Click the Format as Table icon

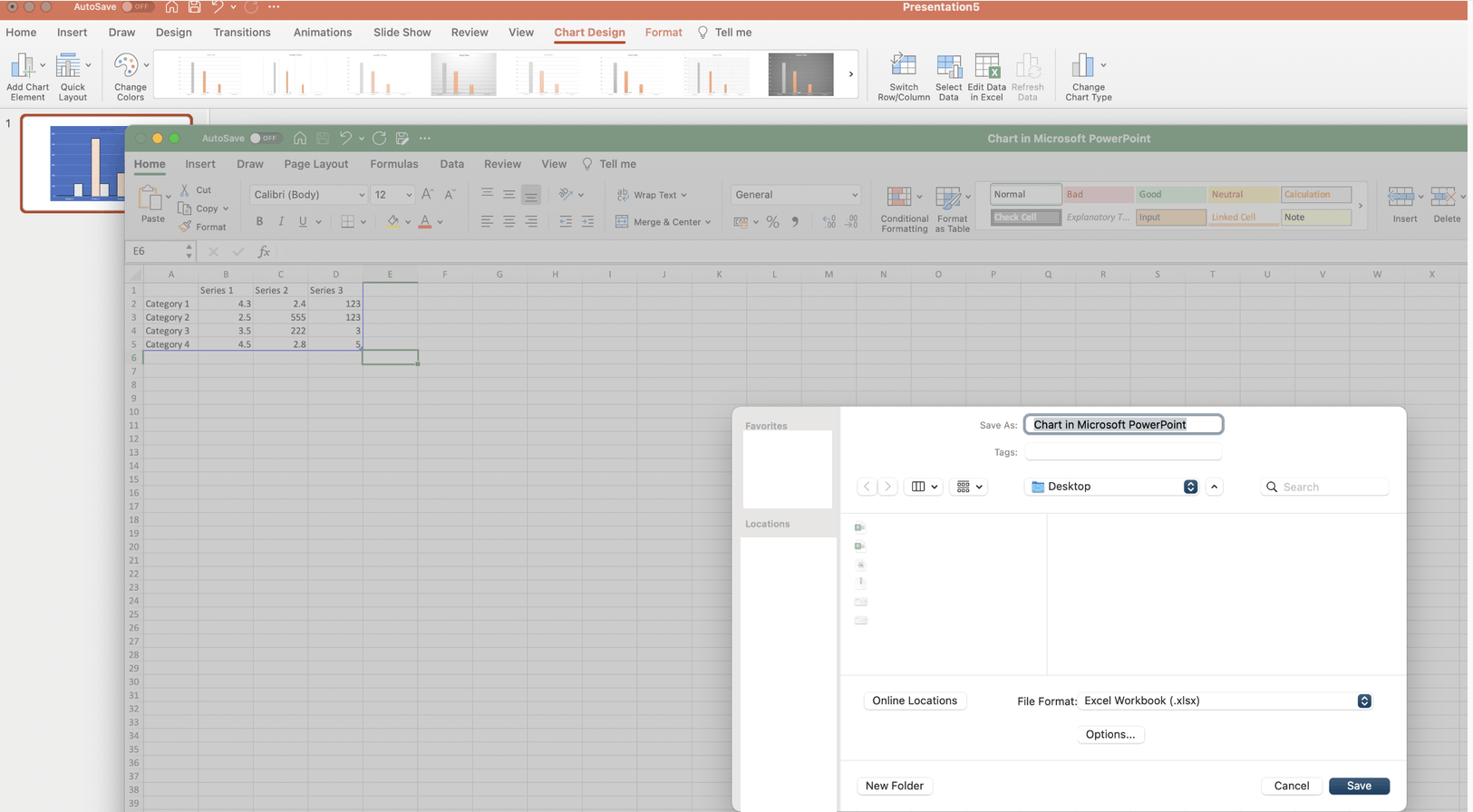coord(948,198)
